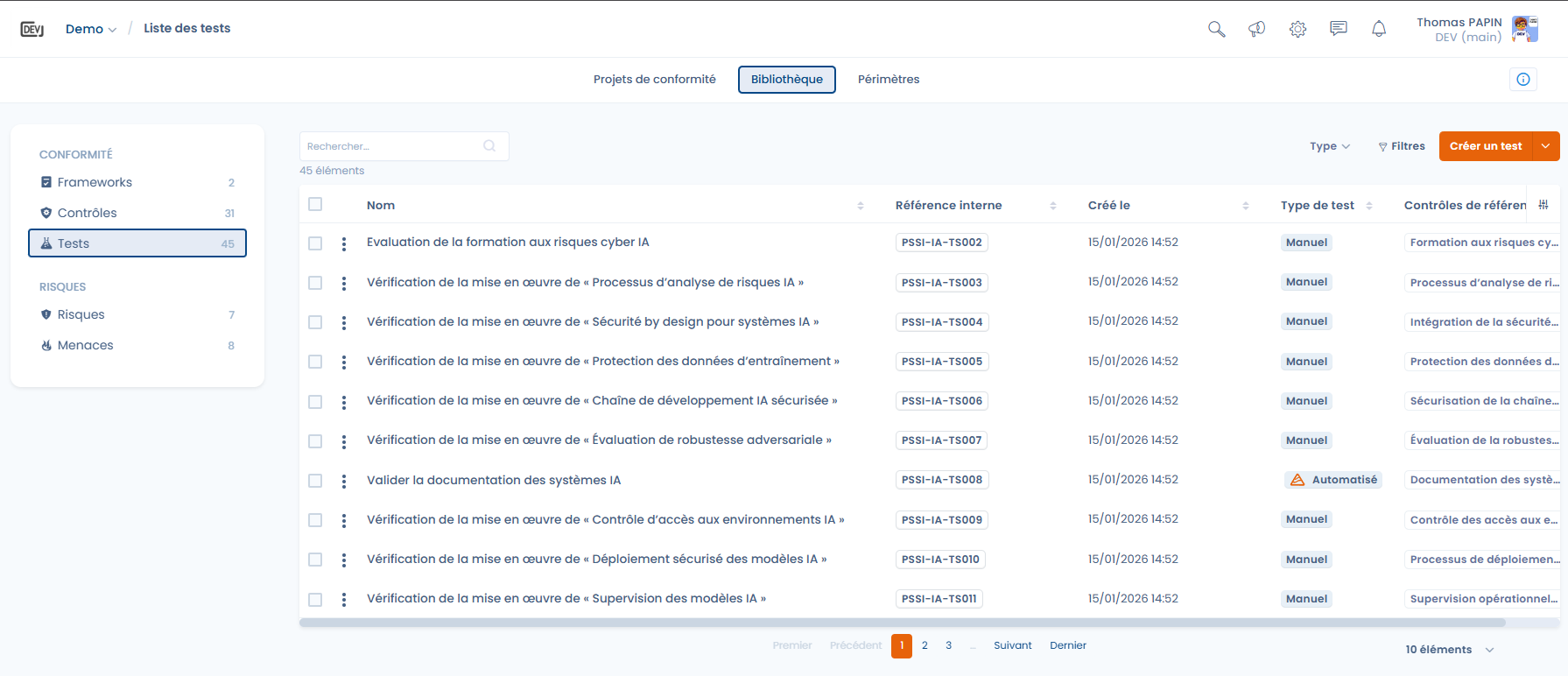Expand the 10 éléments page size selector

click(1449, 650)
